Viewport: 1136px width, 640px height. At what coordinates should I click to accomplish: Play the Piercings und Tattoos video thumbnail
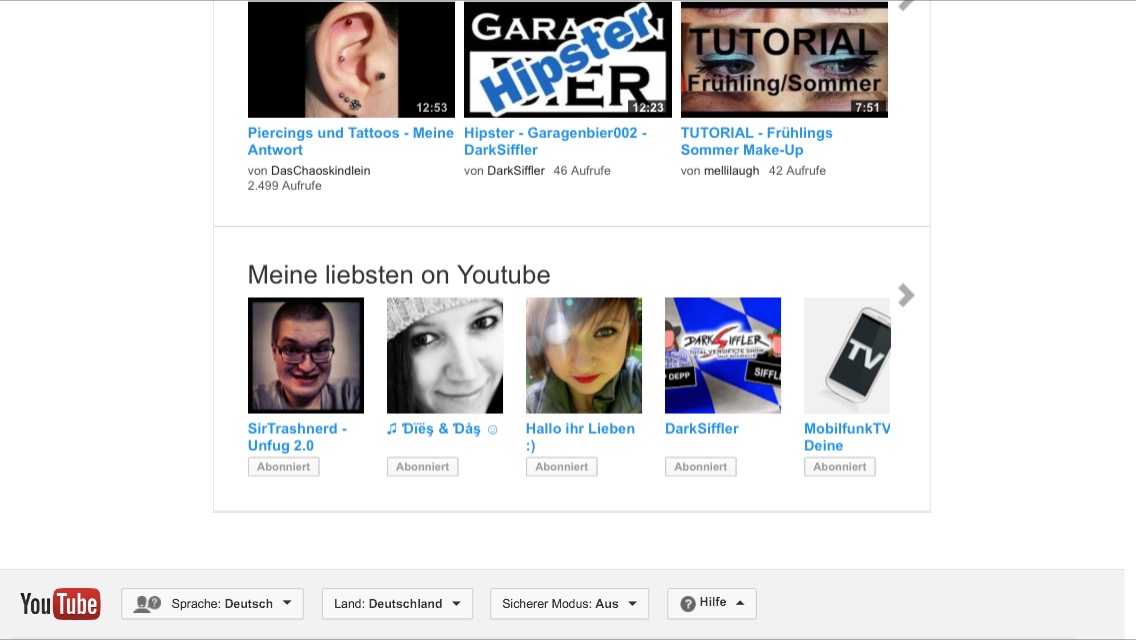(x=351, y=60)
